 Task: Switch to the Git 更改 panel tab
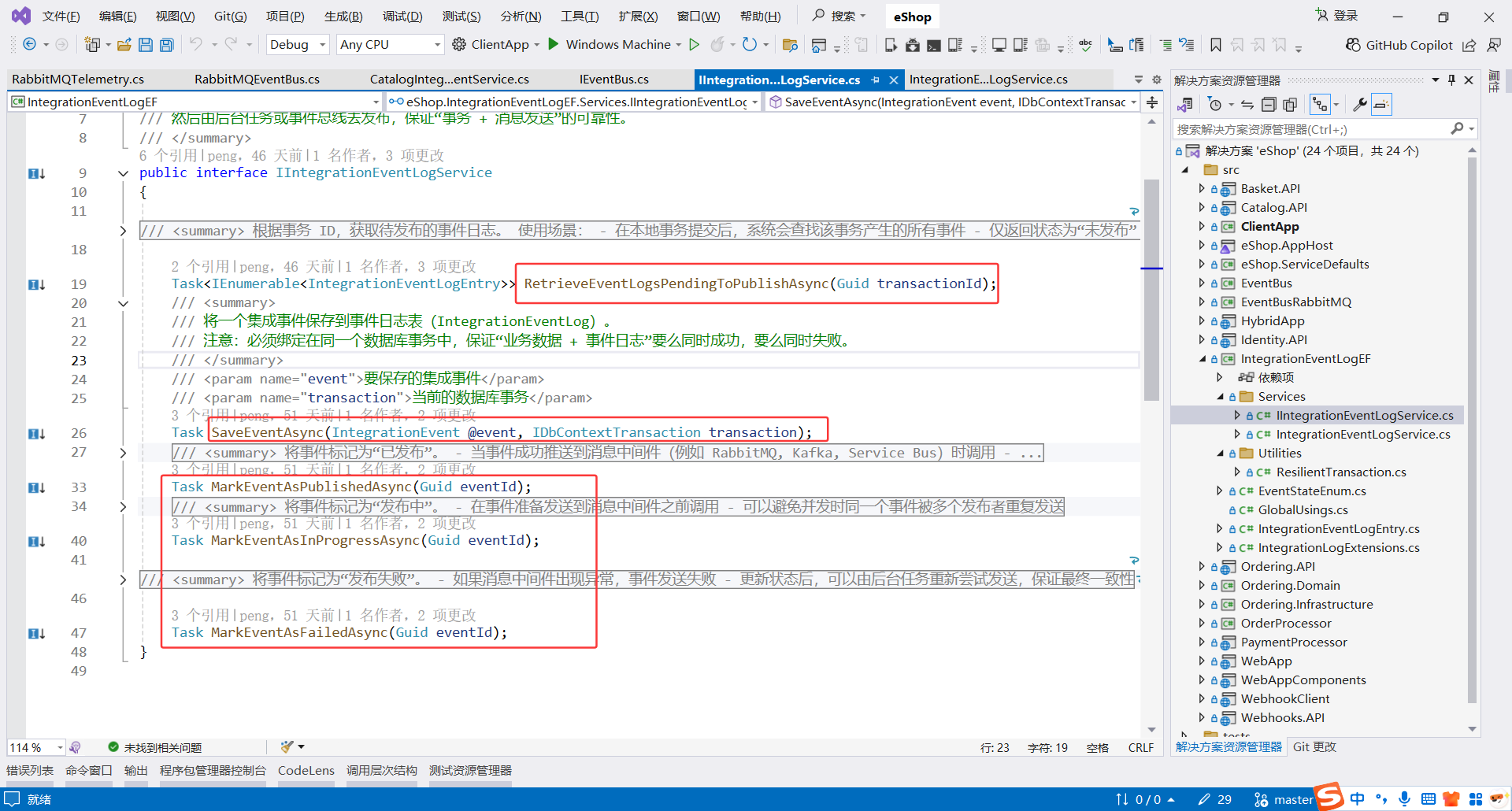[x=1314, y=746]
